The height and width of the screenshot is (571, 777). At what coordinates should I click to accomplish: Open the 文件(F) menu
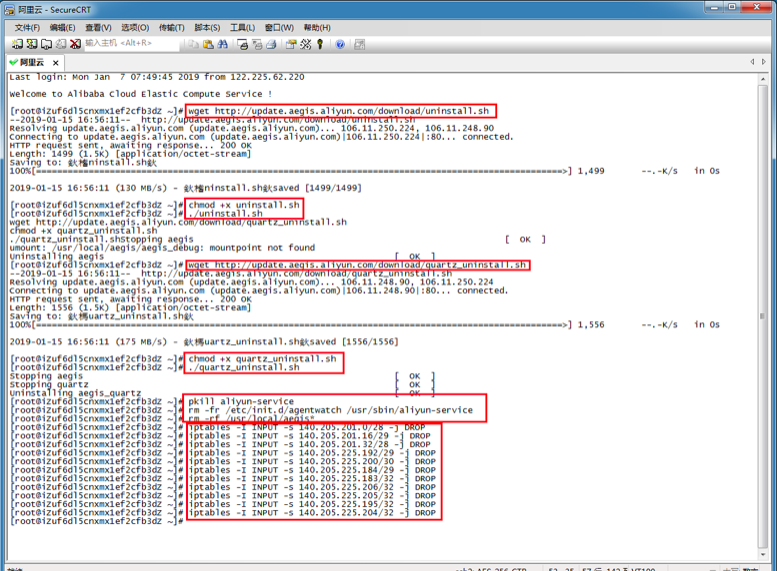click(27, 27)
